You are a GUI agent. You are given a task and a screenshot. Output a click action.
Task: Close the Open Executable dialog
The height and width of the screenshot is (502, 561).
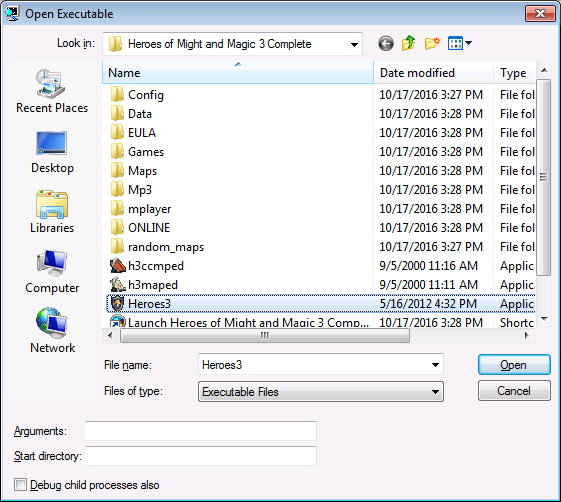(x=540, y=14)
